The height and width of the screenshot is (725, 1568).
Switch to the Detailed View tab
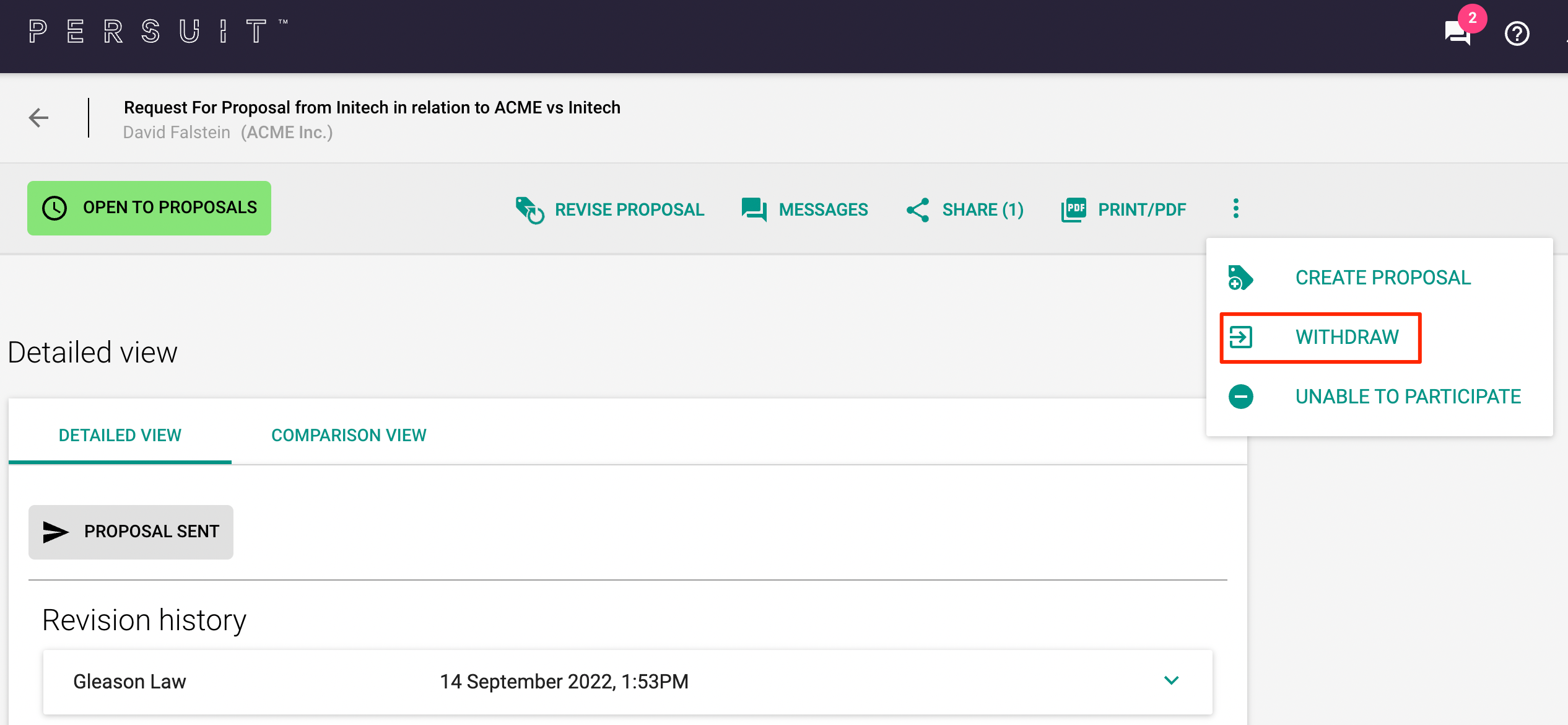[x=120, y=435]
